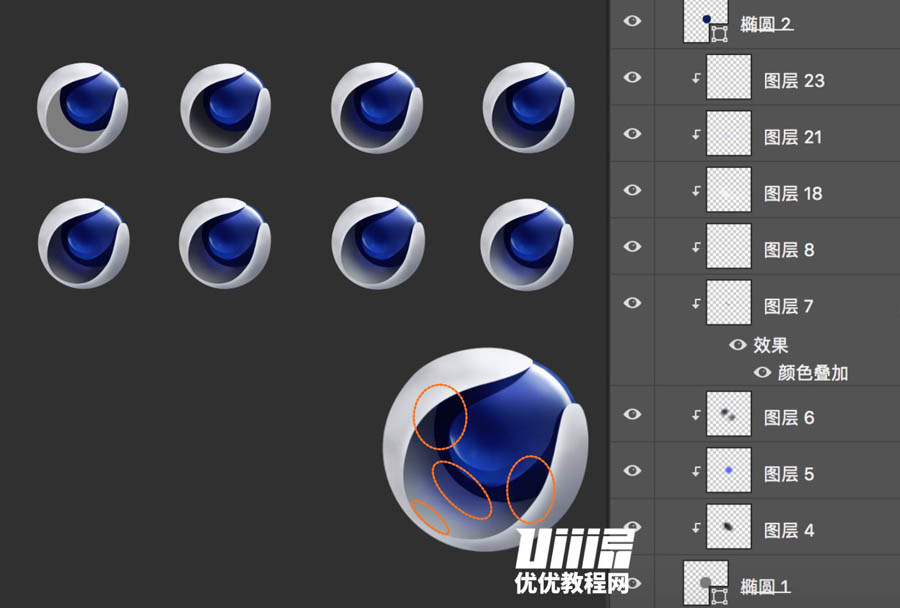This screenshot has height=608, width=900.
Task: Click the 椭圆 2 layer name
Action: (766, 24)
